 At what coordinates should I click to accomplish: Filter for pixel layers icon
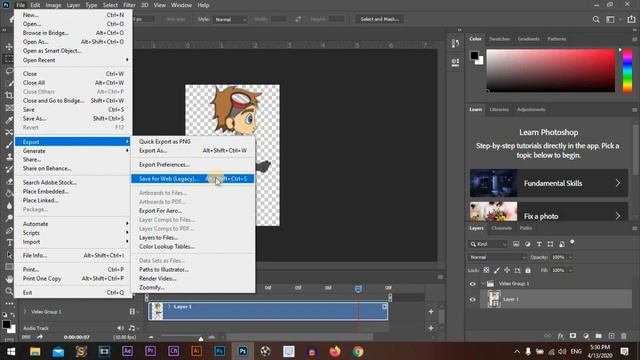pyautogui.click(x=516, y=244)
